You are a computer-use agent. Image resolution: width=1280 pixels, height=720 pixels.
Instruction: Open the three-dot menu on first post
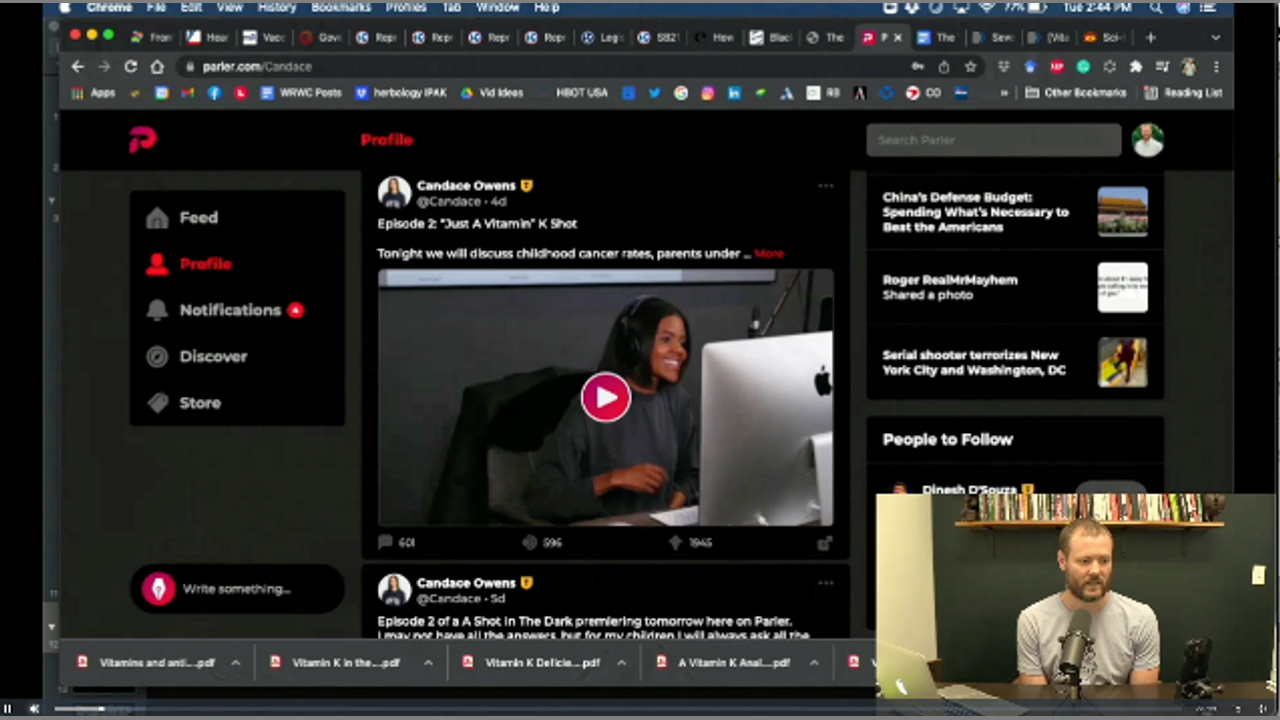[x=825, y=186]
